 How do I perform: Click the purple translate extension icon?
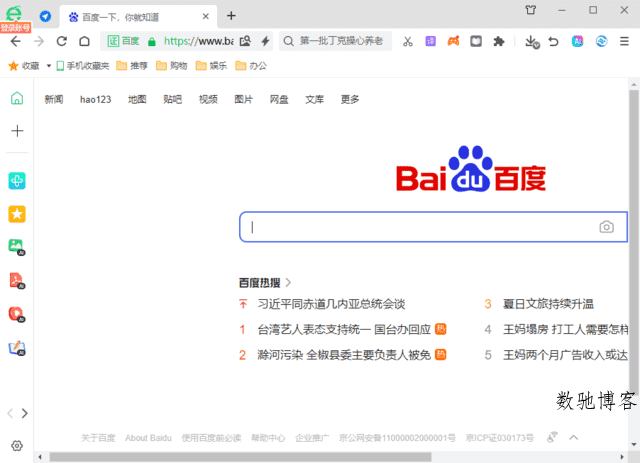pos(431,41)
